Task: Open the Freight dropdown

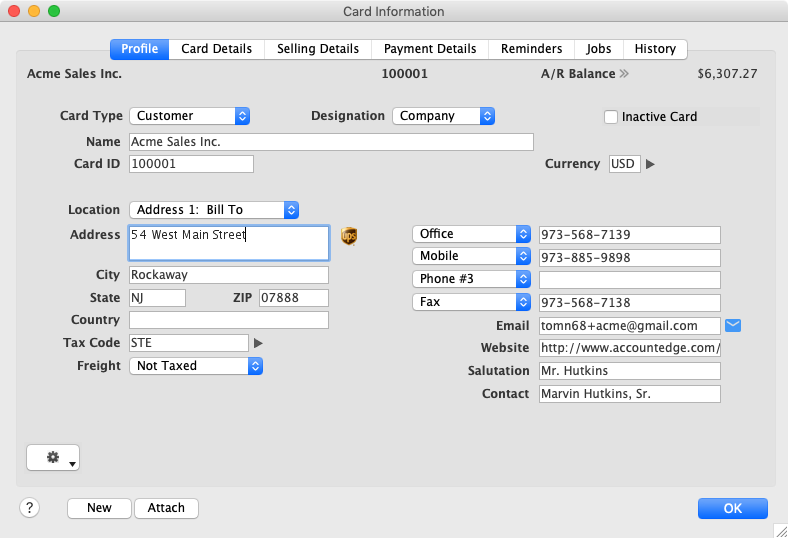Action: (196, 366)
